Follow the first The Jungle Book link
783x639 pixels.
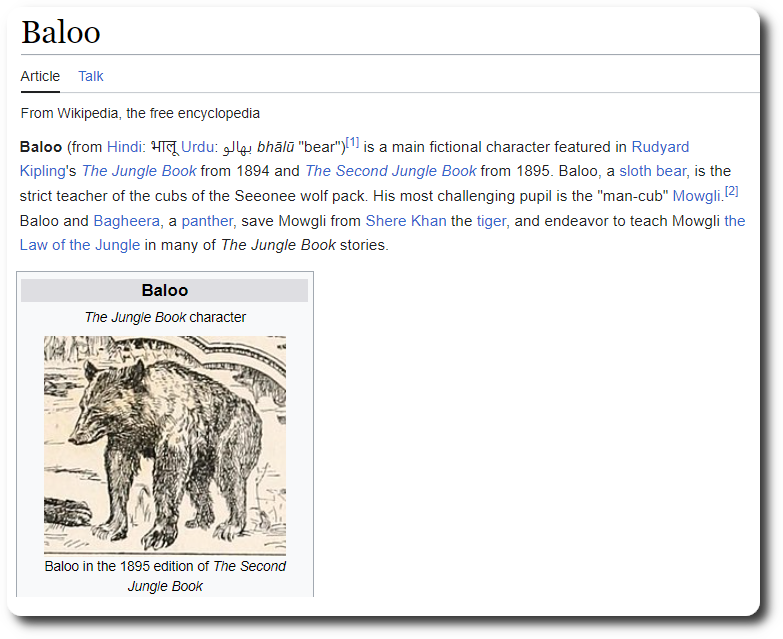pyautogui.click(x=139, y=171)
